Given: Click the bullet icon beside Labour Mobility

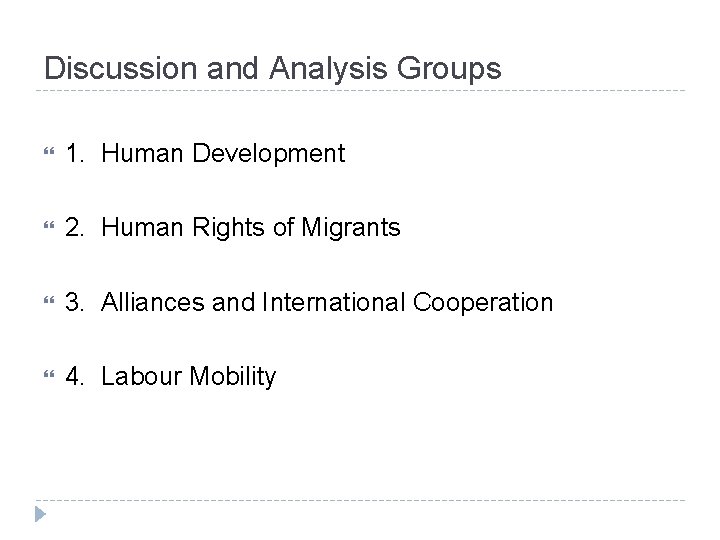Looking at the screenshot, I should [x=47, y=376].
